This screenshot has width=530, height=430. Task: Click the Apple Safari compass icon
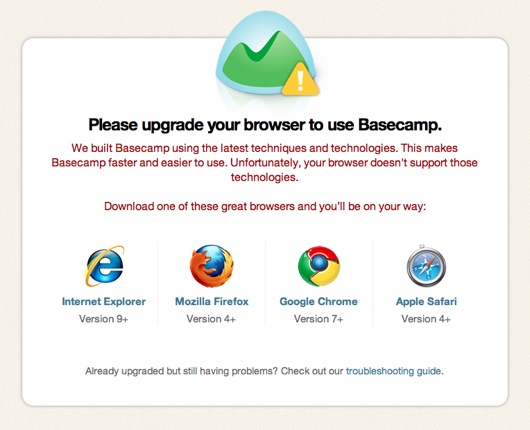[x=426, y=266]
